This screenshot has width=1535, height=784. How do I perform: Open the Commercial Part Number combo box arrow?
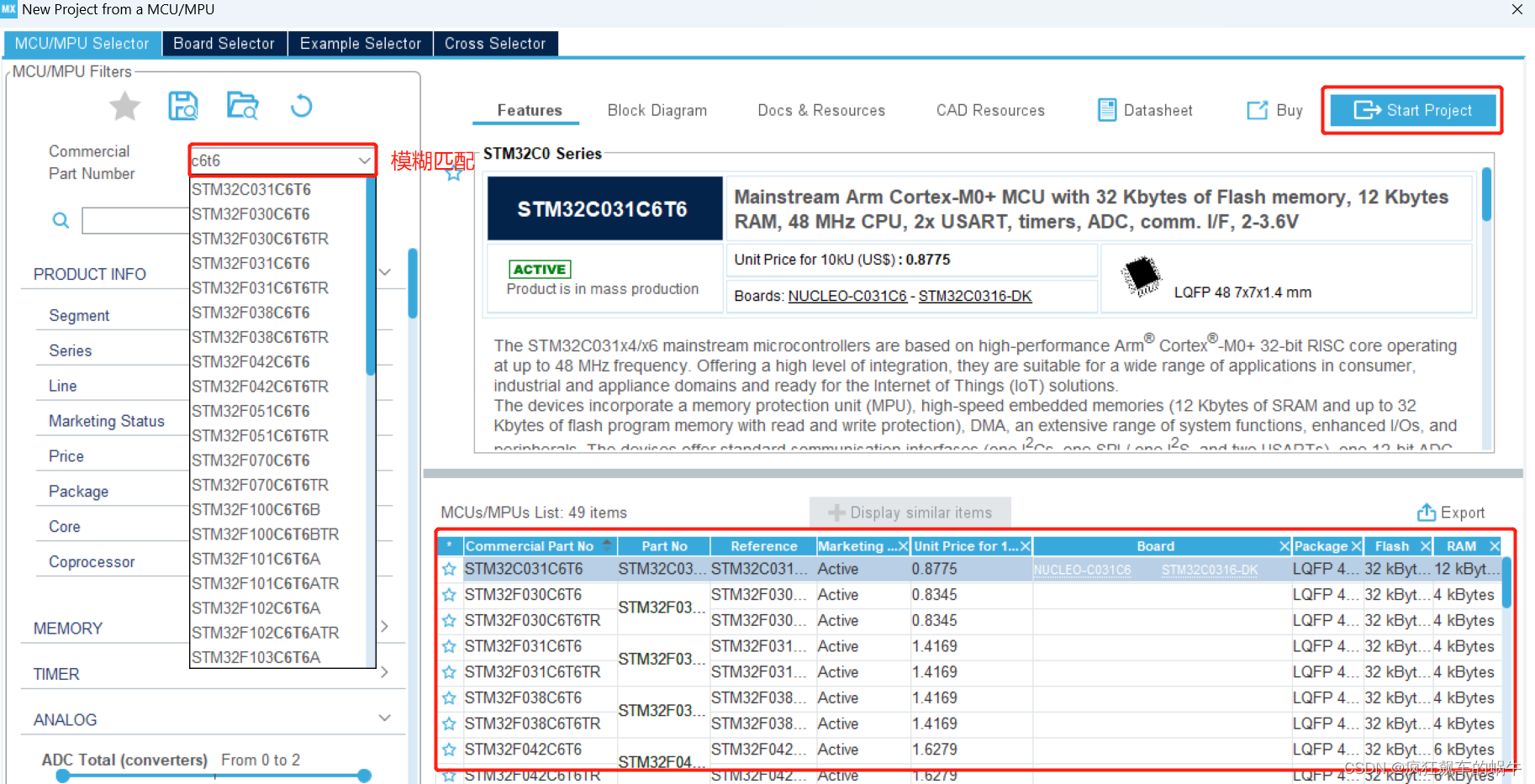[364, 160]
